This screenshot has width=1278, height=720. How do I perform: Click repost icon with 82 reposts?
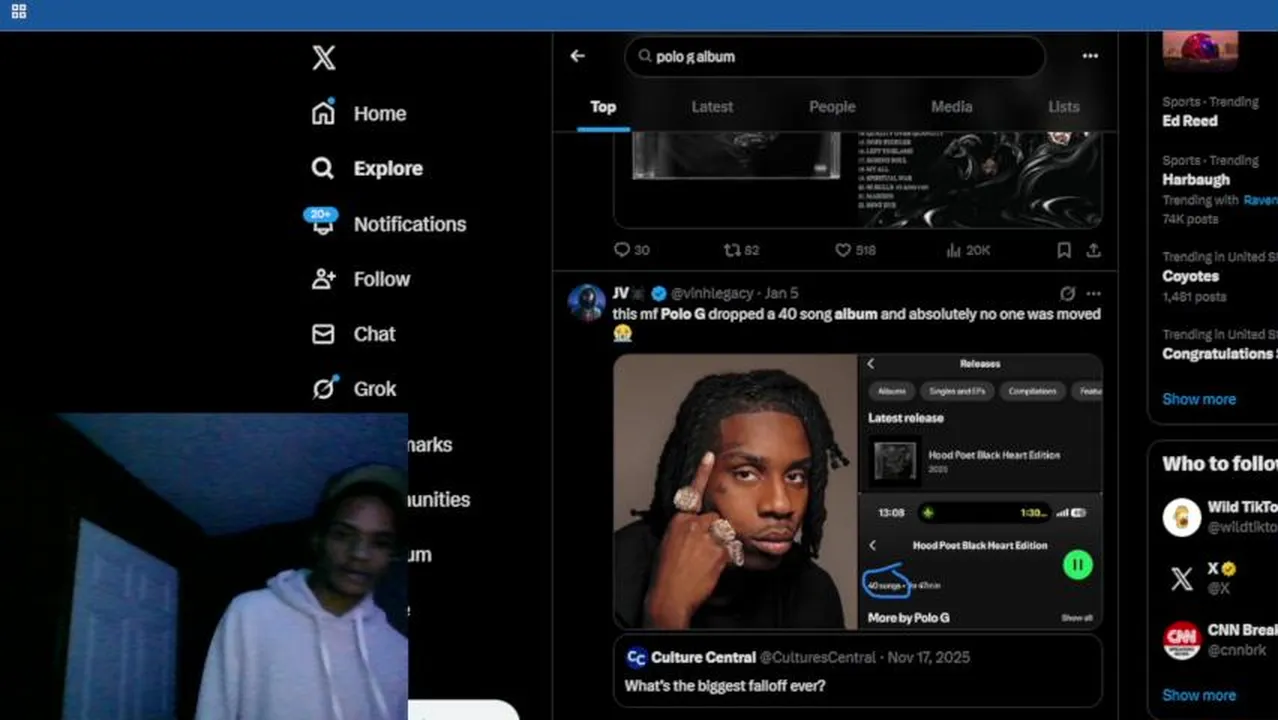click(732, 250)
